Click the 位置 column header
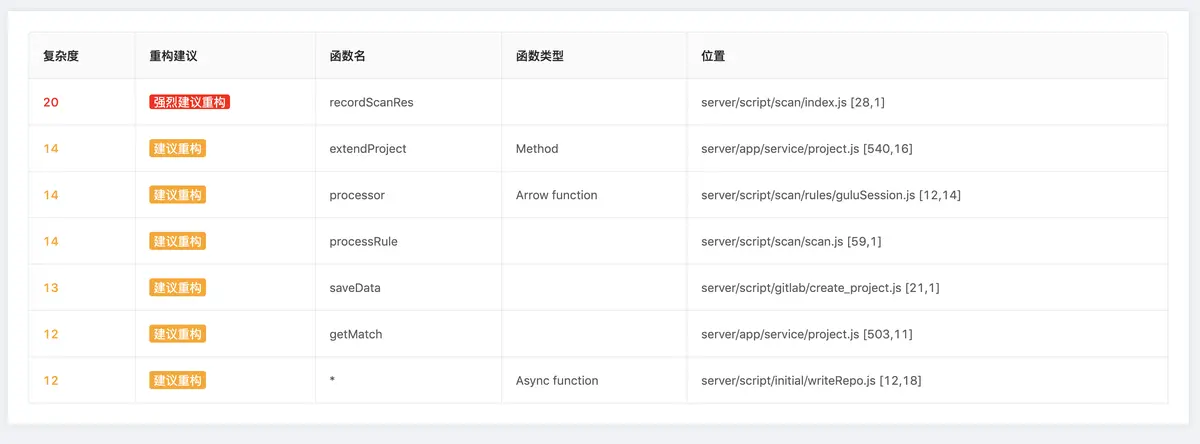 click(x=713, y=56)
